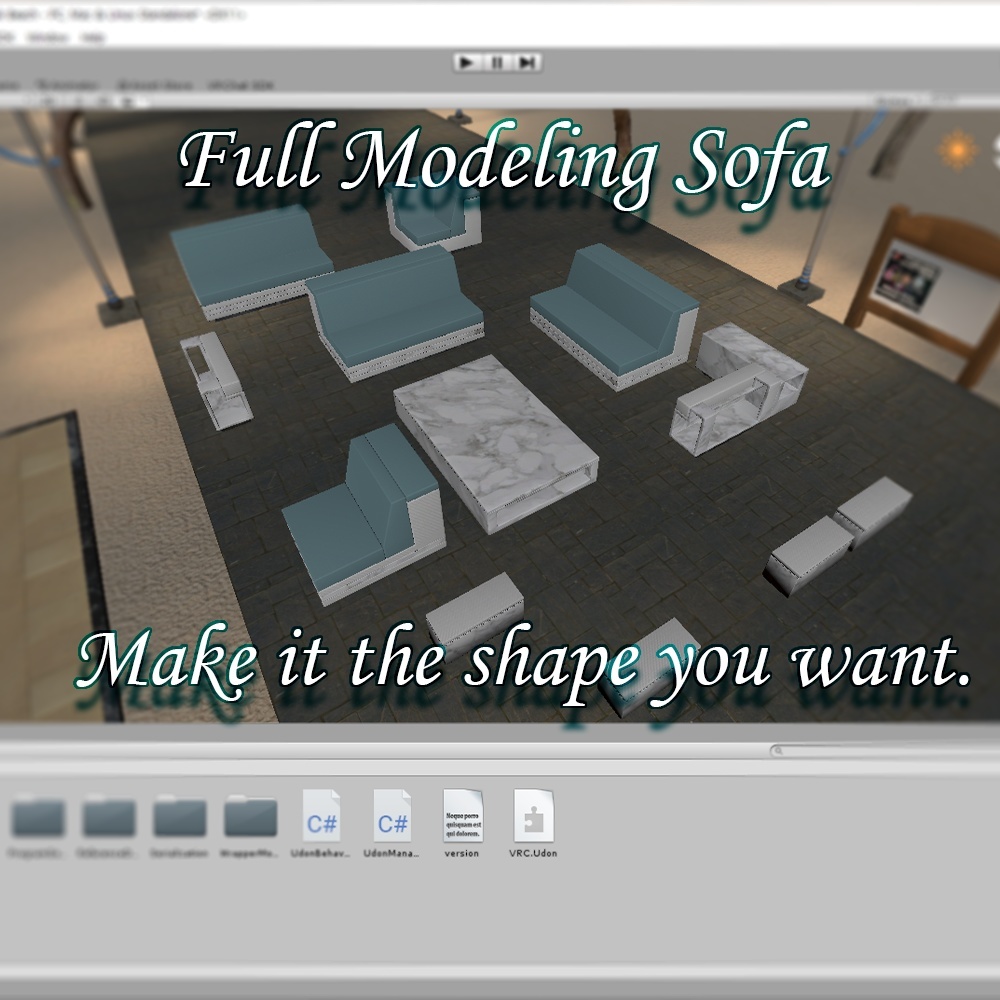The image size is (1000, 1000).
Task: Select the version text file asset
Action: pos(462,823)
